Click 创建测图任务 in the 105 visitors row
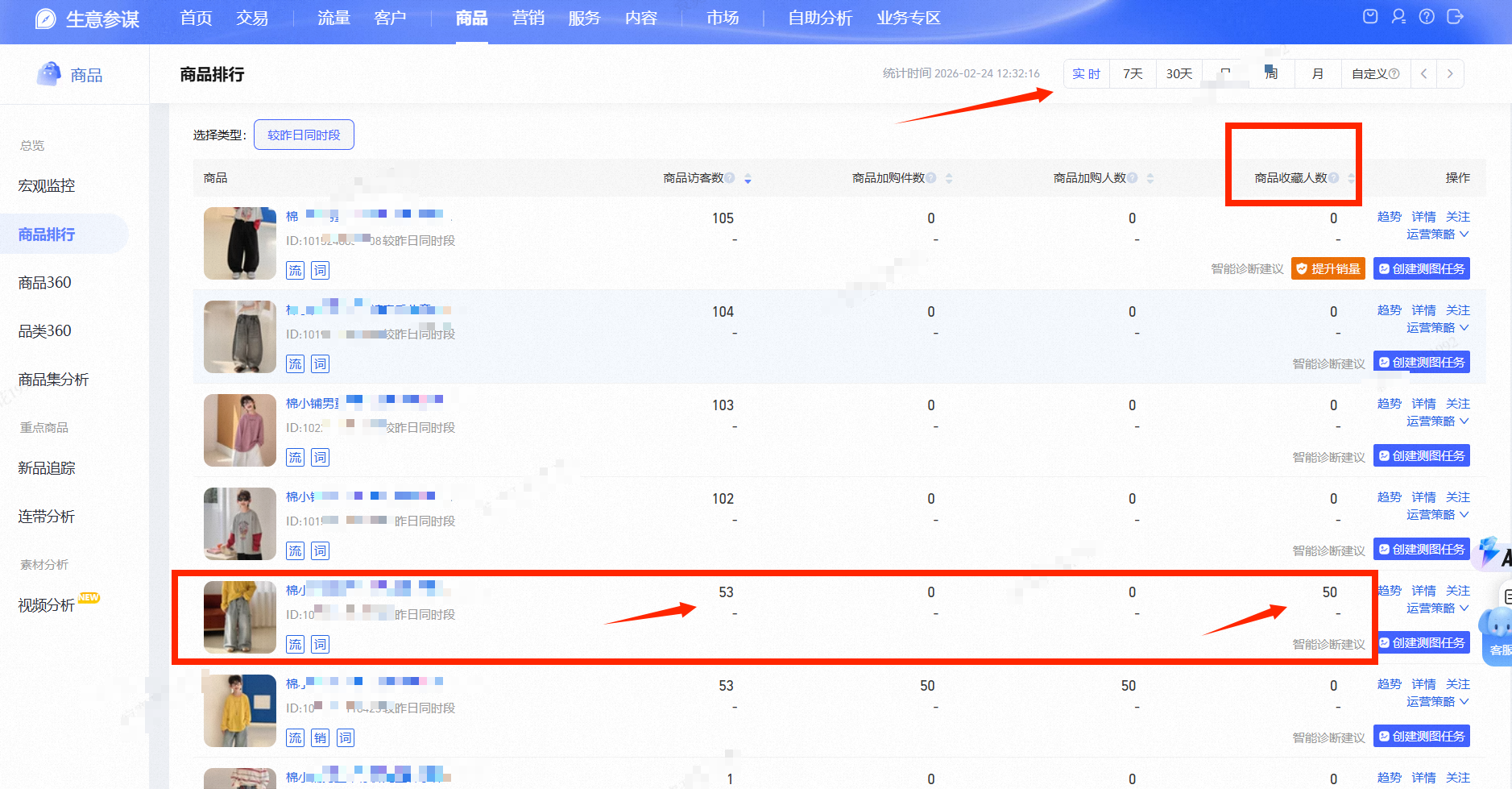Screen dimensions: 1512x789 pyautogui.click(x=1422, y=268)
